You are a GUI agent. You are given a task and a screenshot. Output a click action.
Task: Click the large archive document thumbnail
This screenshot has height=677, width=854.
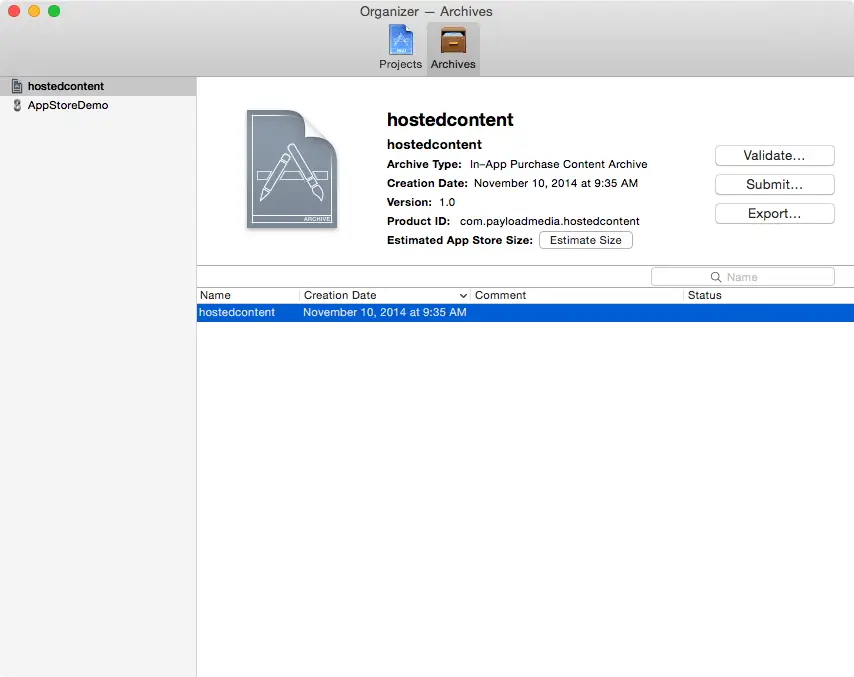(291, 169)
